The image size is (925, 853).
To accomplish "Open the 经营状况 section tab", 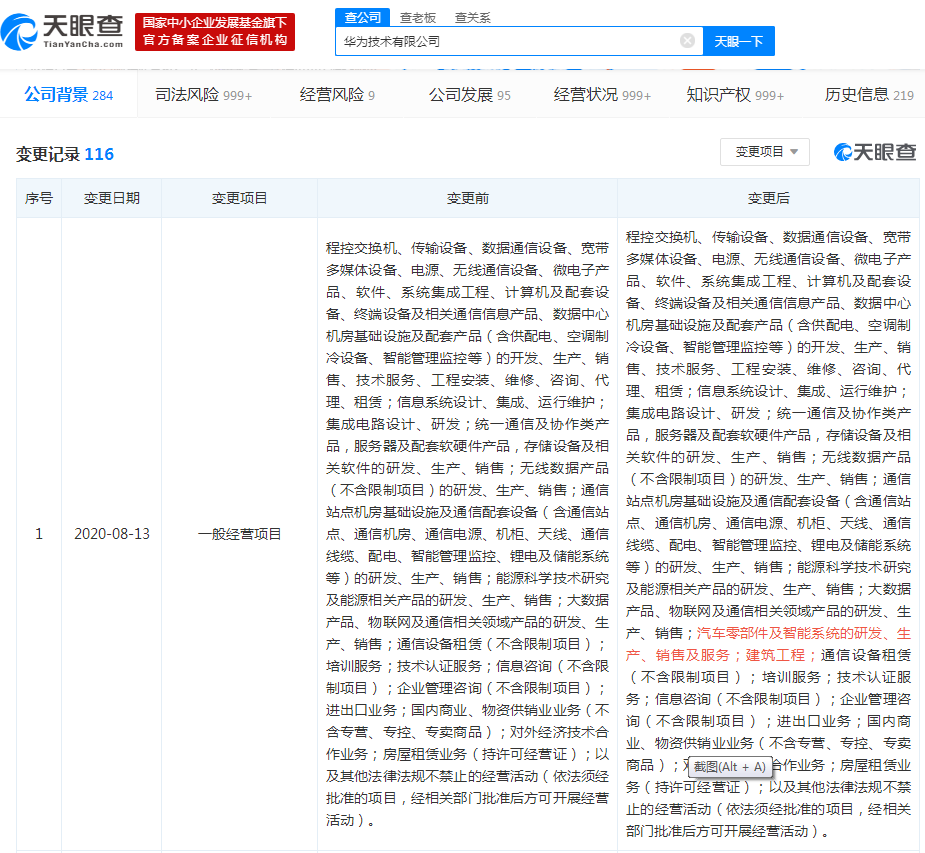I will (x=602, y=94).
